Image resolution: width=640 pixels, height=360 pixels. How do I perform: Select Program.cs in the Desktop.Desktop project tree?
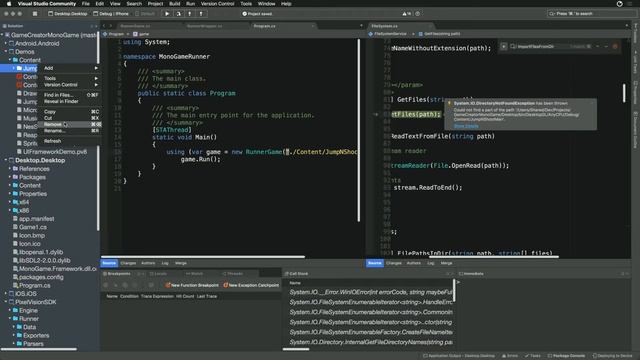[x=35, y=285]
